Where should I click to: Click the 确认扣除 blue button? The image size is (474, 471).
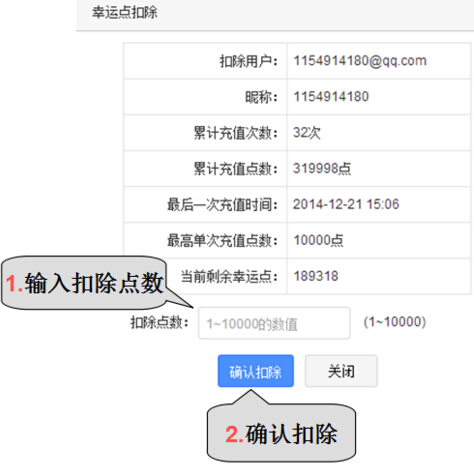[256, 371]
